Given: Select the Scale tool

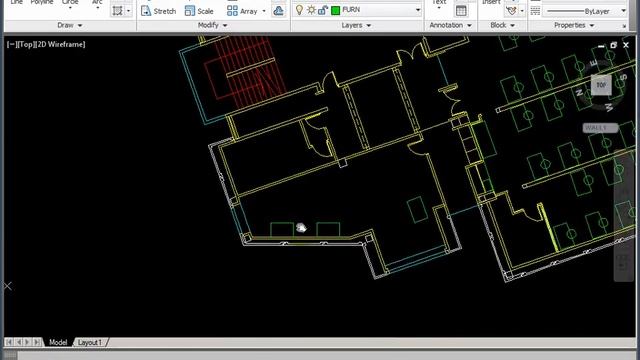Looking at the screenshot, I should click(199, 11).
